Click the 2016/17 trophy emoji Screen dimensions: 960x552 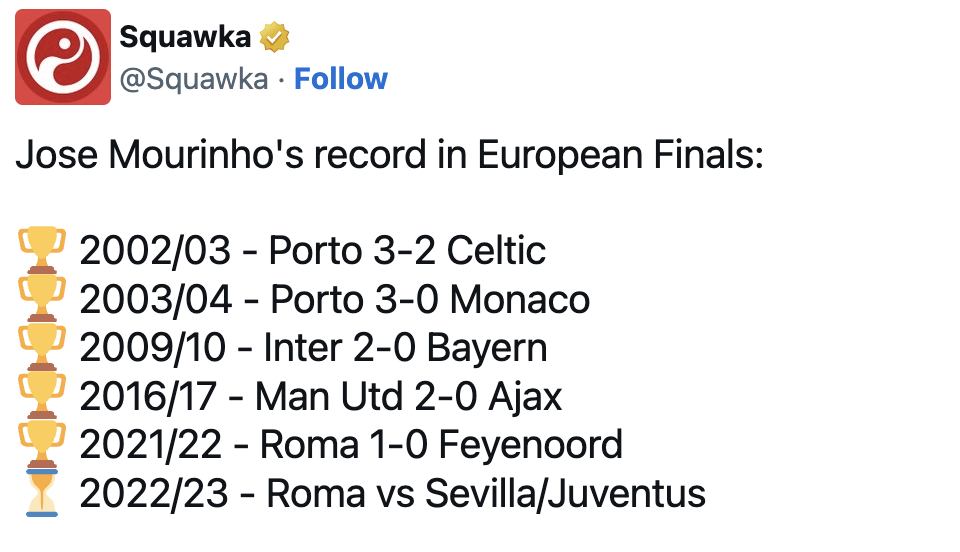(x=42, y=395)
